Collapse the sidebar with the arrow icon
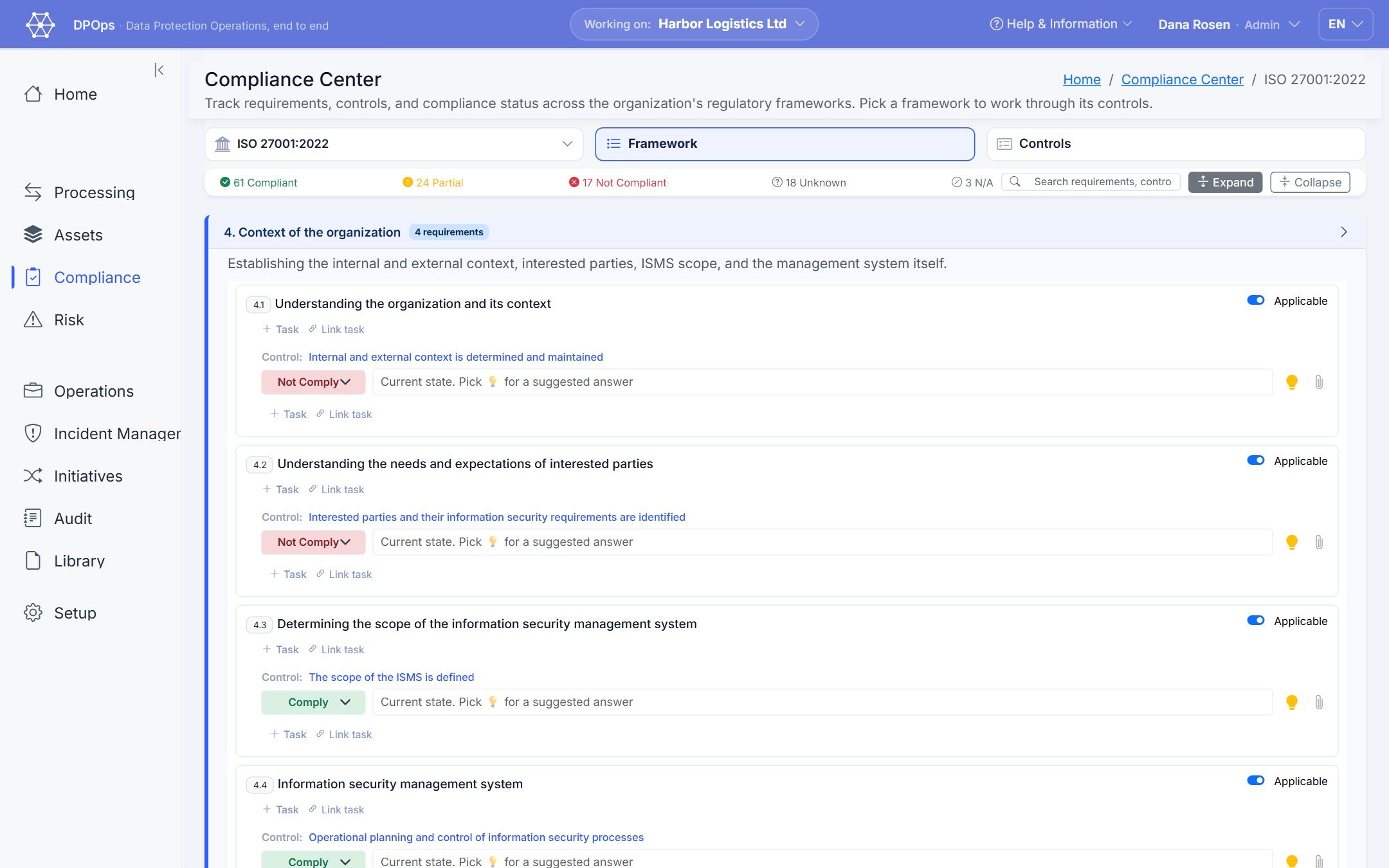1389x868 pixels. point(159,70)
